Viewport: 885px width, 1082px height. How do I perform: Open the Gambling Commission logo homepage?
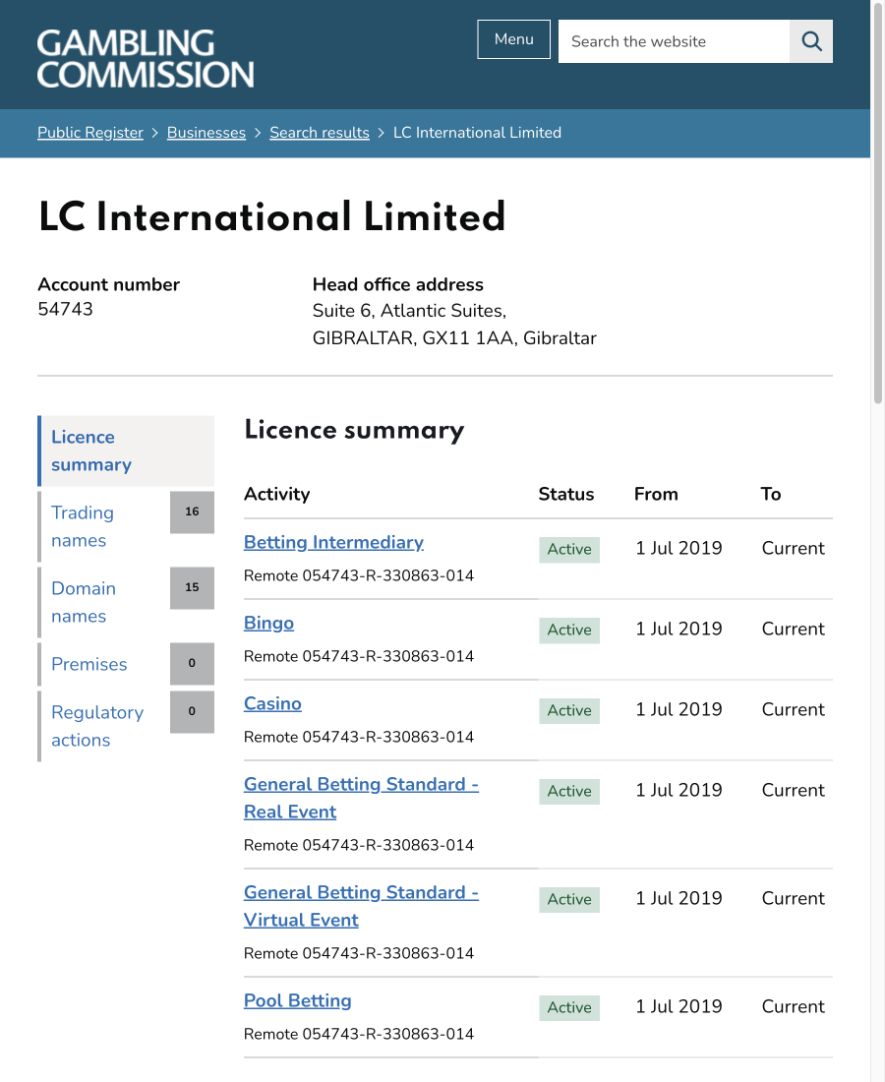coord(146,59)
